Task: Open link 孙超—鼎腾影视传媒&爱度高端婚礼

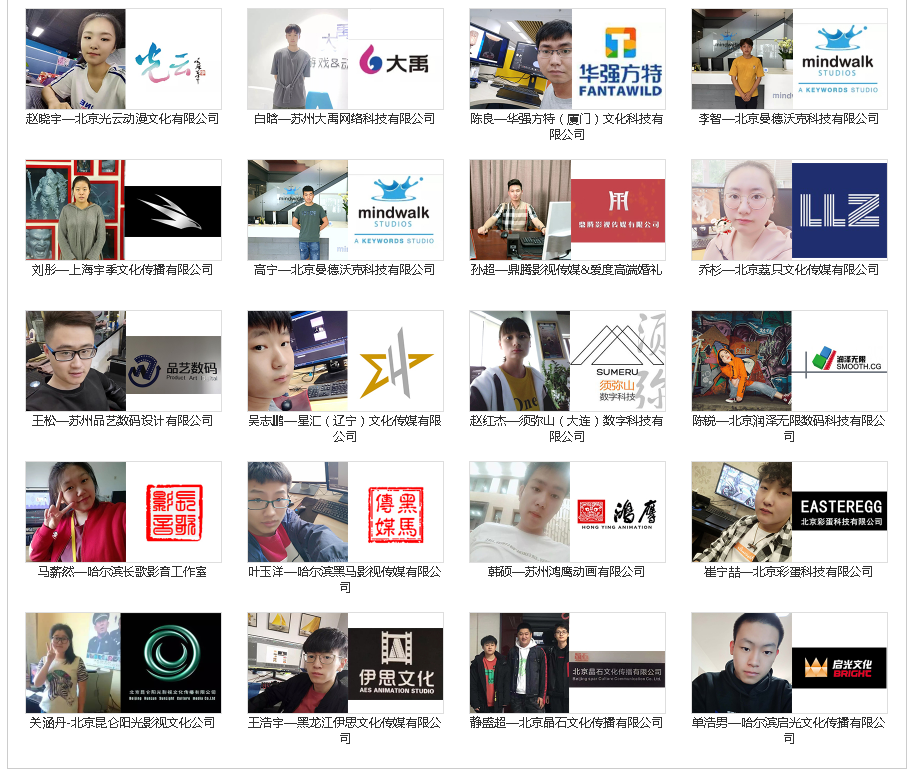Action: point(567,270)
